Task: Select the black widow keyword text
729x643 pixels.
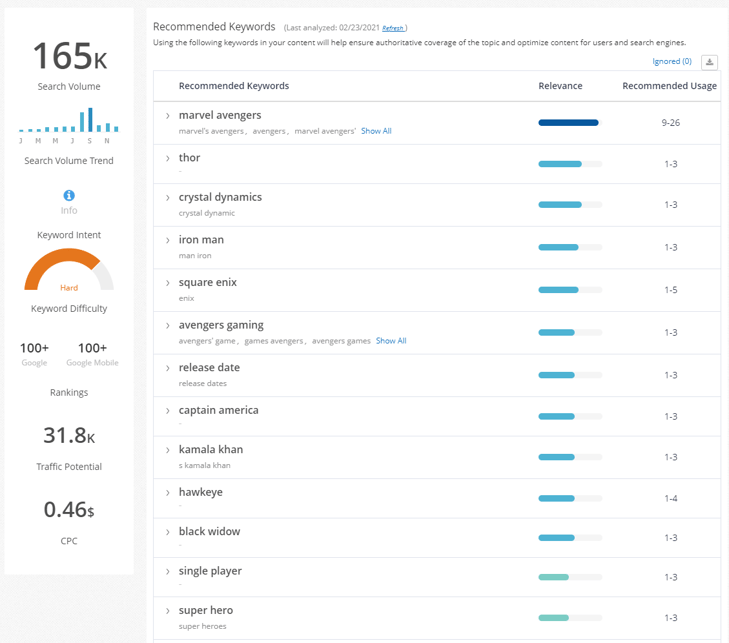Action: (209, 531)
